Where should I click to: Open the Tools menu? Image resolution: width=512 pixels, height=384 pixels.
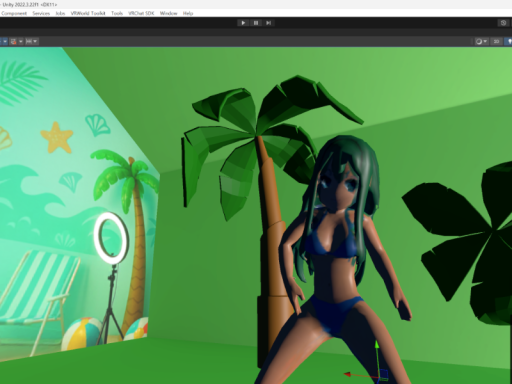coord(117,13)
